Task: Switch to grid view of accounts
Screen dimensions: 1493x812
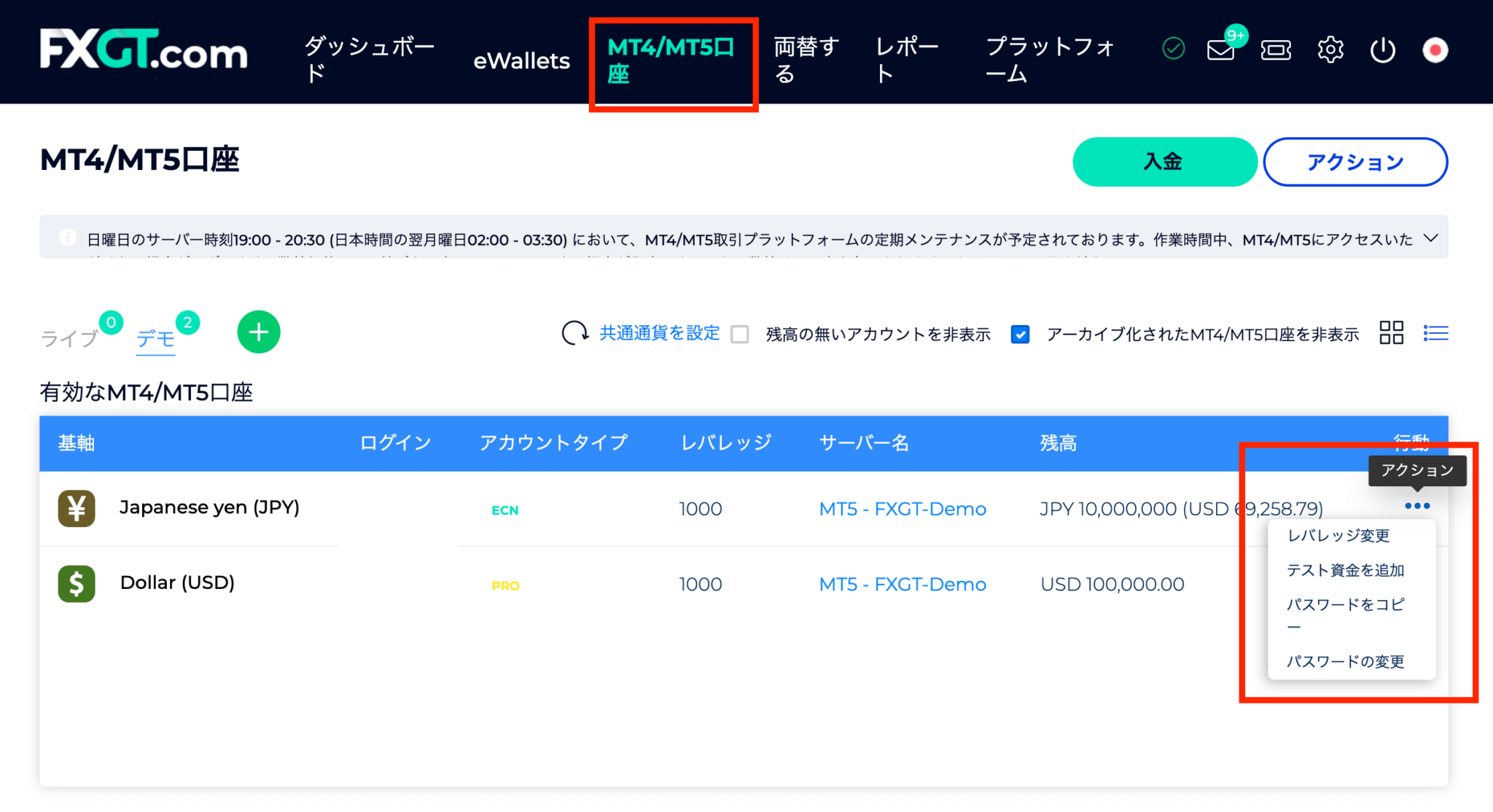Action: coord(1391,333)
